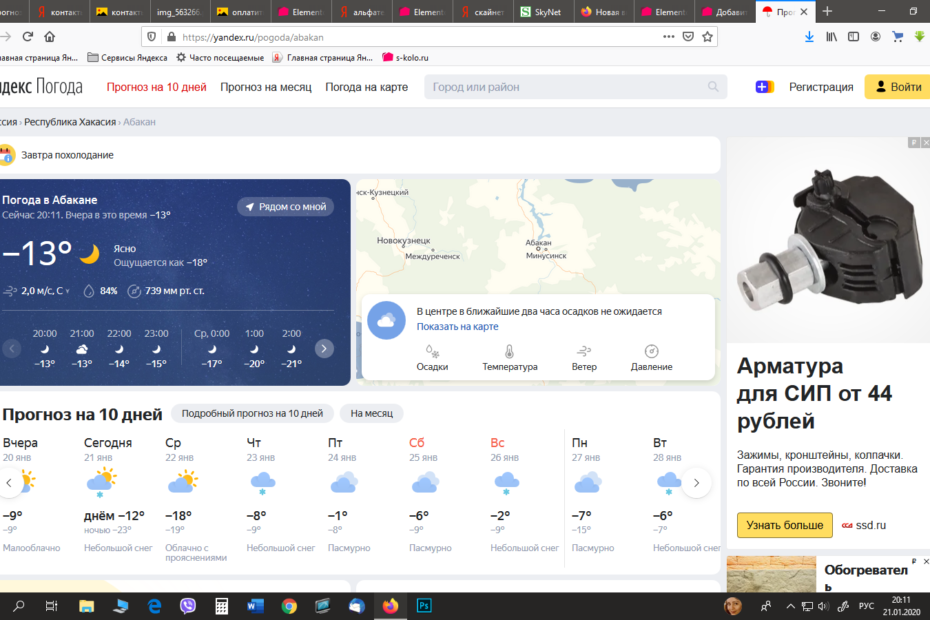Open the Firefox downloads arrow
Image resolution: width=930 pixels, height=620 pixels.
click(809, 37)
